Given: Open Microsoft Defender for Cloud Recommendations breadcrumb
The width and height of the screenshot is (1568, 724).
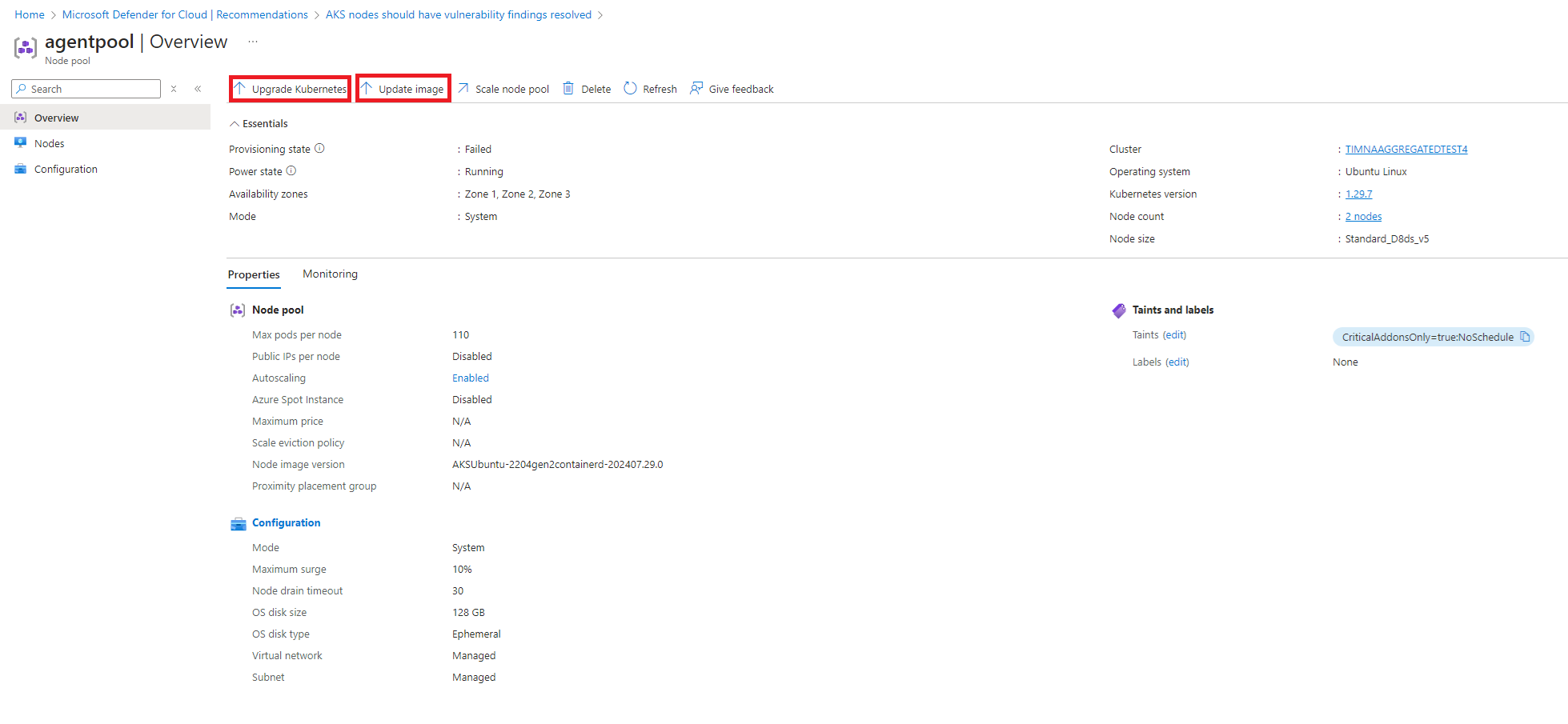Looking at the screenshot, I should pos(185,15).
